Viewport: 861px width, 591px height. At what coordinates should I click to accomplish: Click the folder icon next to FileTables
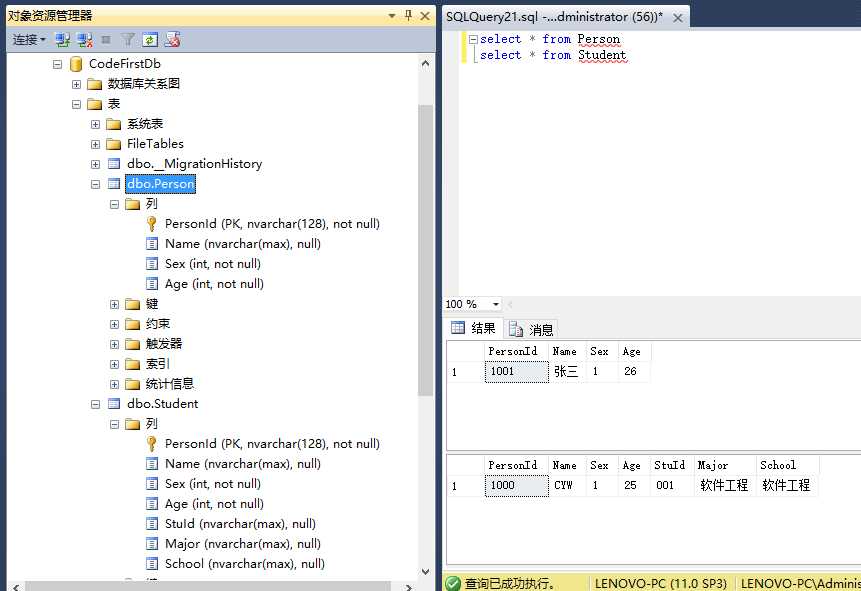pos(114,144)
